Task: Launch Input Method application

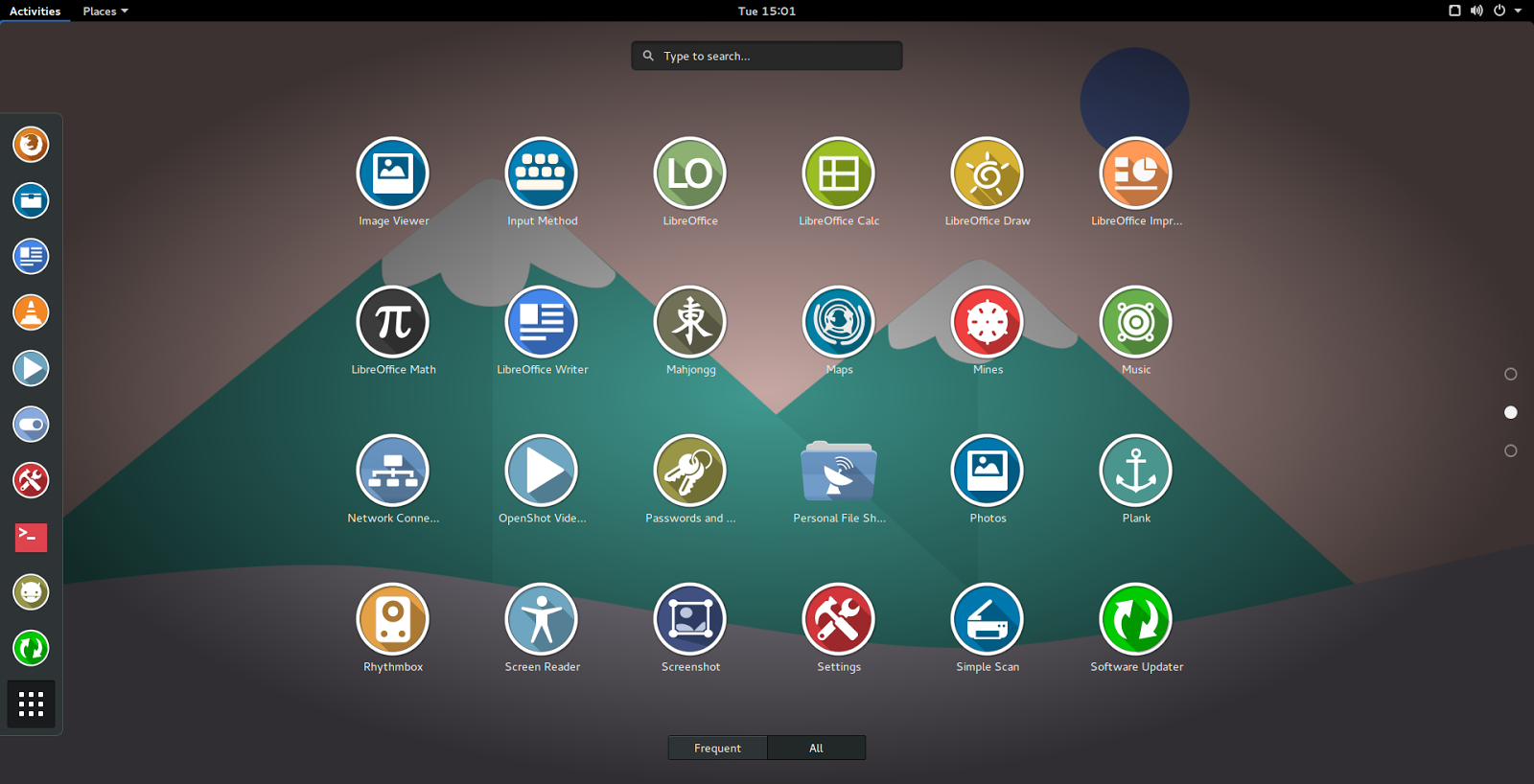Action: pos(542,173)
